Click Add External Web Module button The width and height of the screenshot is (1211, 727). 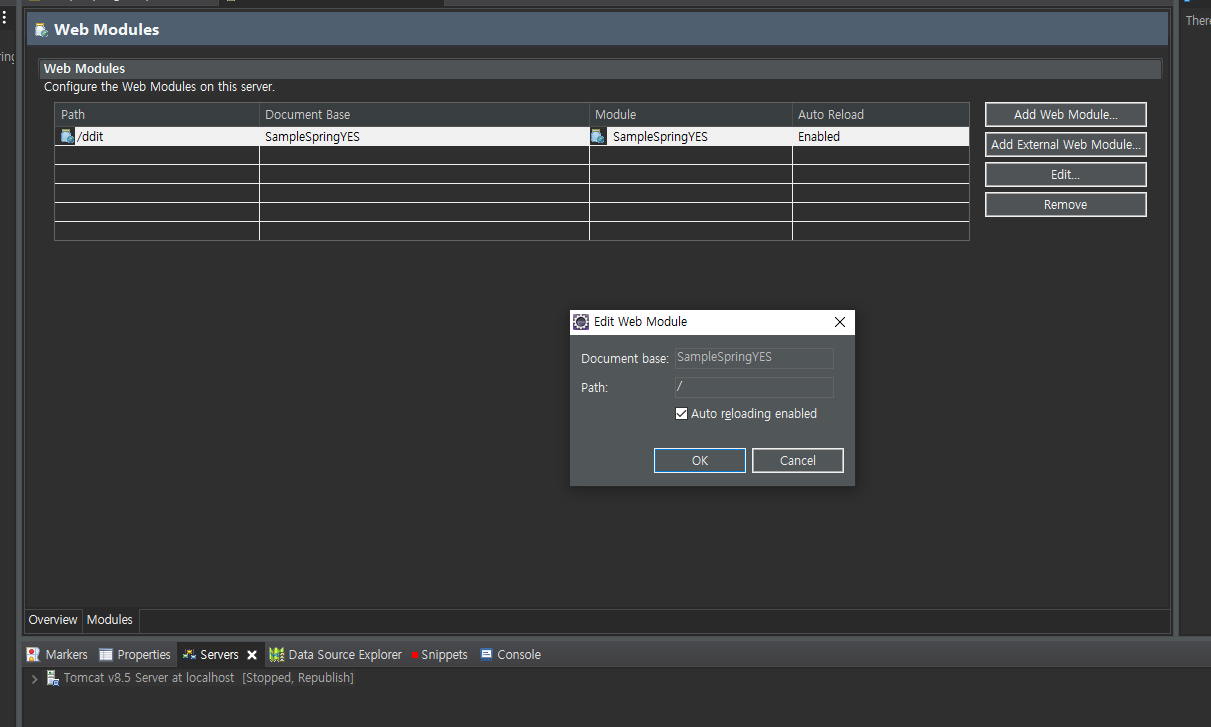click(x=1065, y=144)
